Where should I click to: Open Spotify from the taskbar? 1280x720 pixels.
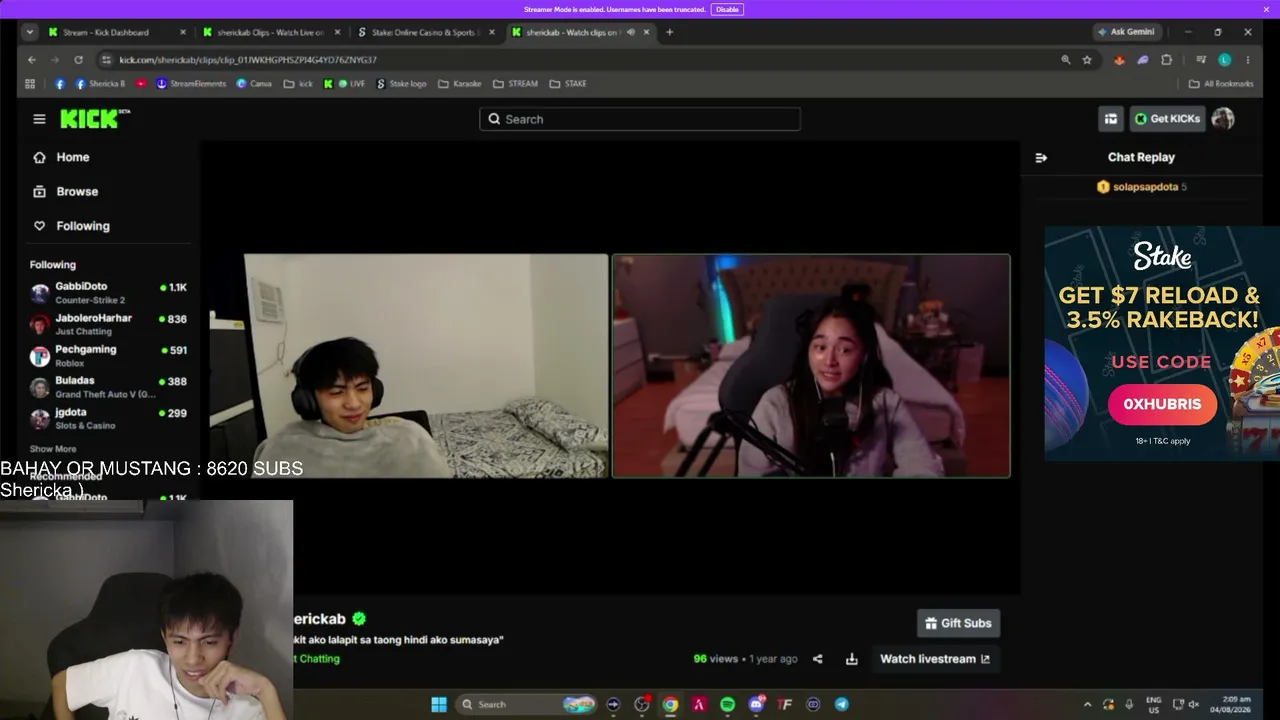(x=727, y=704)
